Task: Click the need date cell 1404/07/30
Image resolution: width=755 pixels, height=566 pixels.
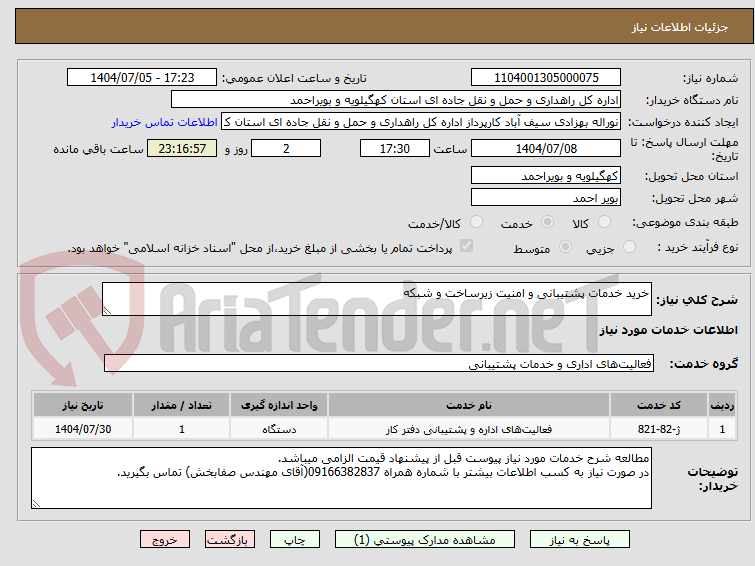Action: (83, 429)
